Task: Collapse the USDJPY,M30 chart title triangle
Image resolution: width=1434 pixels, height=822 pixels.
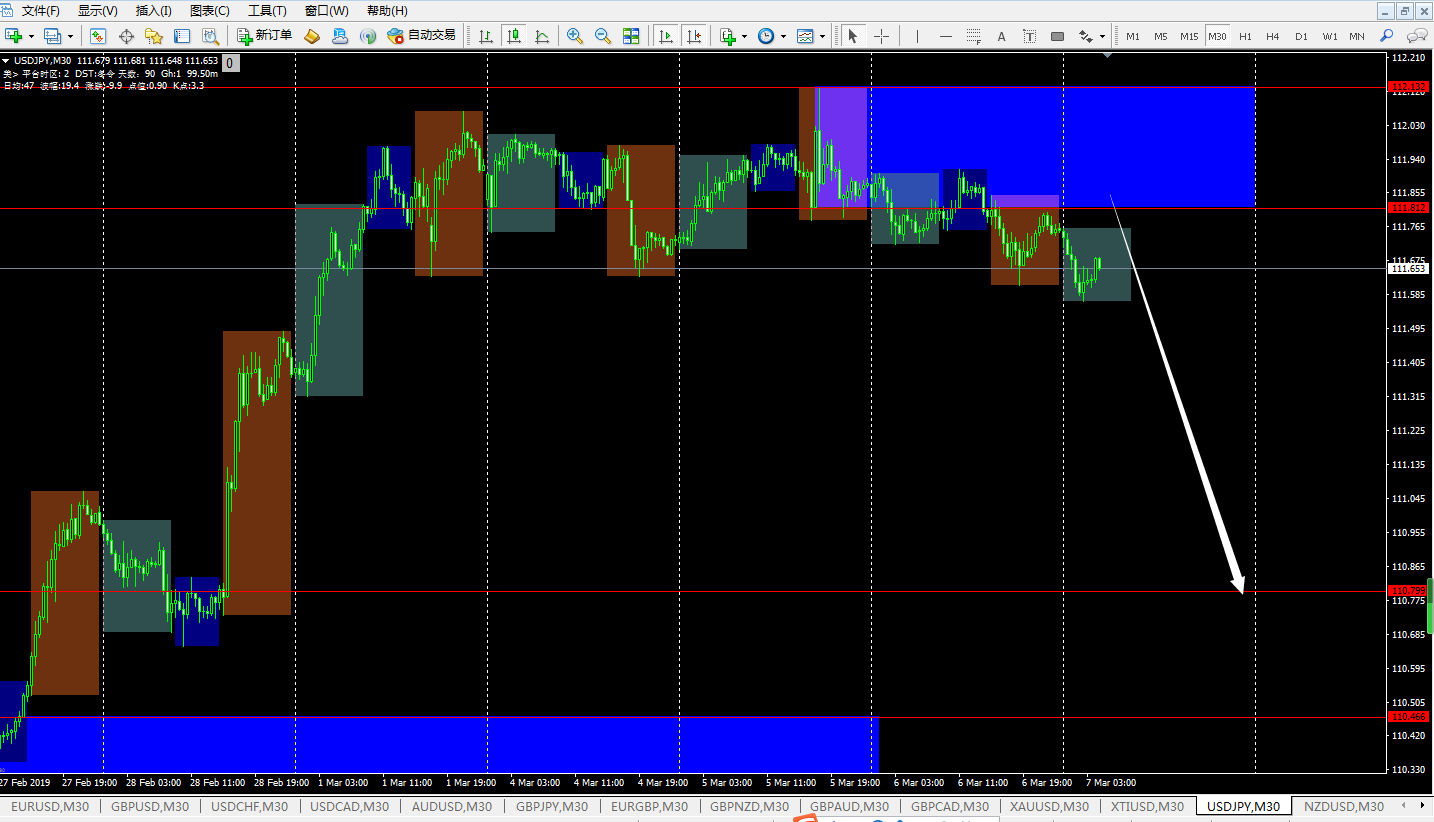Action: [x=7, y=62]
